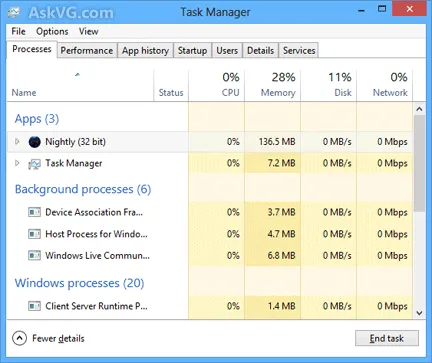Sort by the Memory column header
The image size is (432, 363).
coord(273,85)
